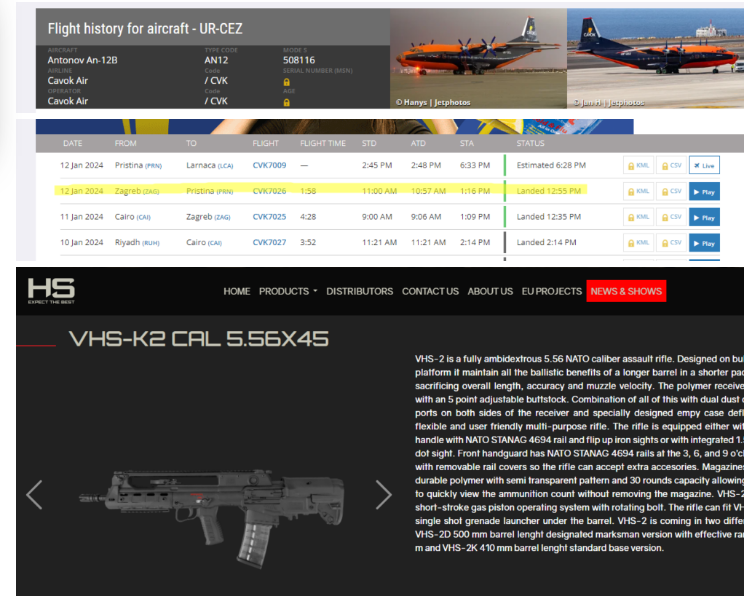The image size is (745, 599).
Task: Play back flight CVK7027
Action: click(x=704, y=243)
